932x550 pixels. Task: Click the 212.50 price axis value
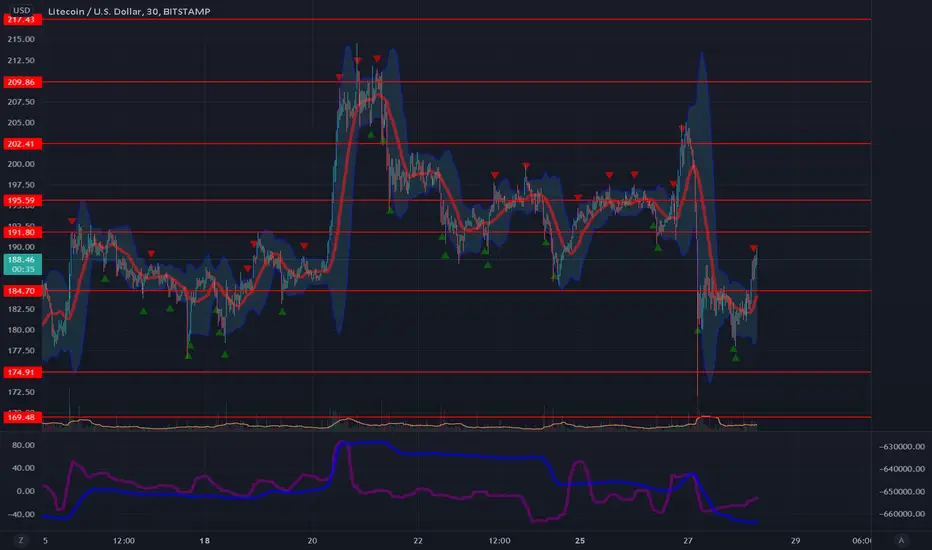click(x=21, y=61)
